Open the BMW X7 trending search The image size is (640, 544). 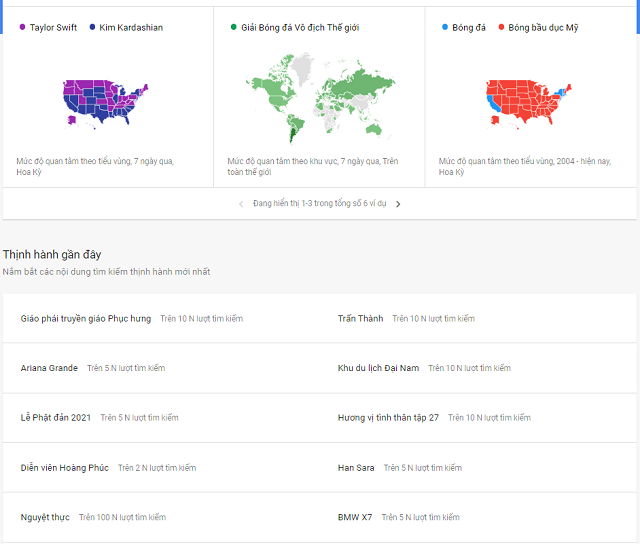click(355, 517)
